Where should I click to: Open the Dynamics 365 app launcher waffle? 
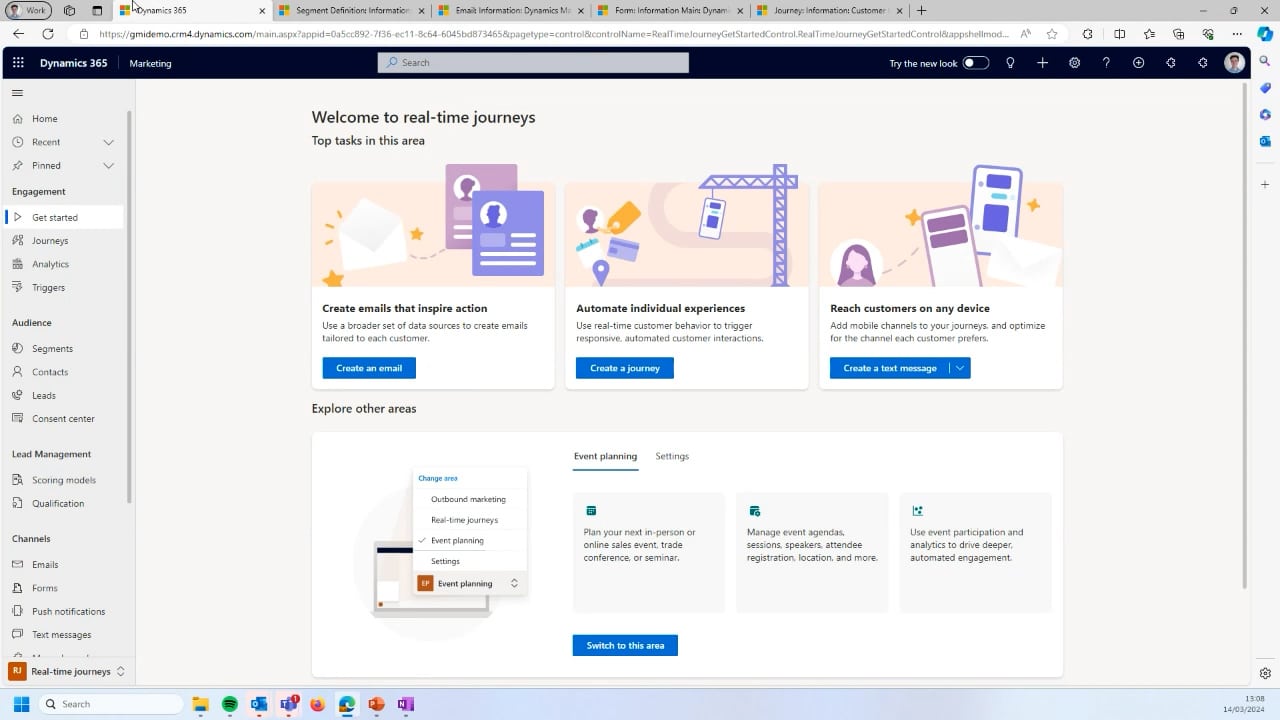click(x=18, y=63)
